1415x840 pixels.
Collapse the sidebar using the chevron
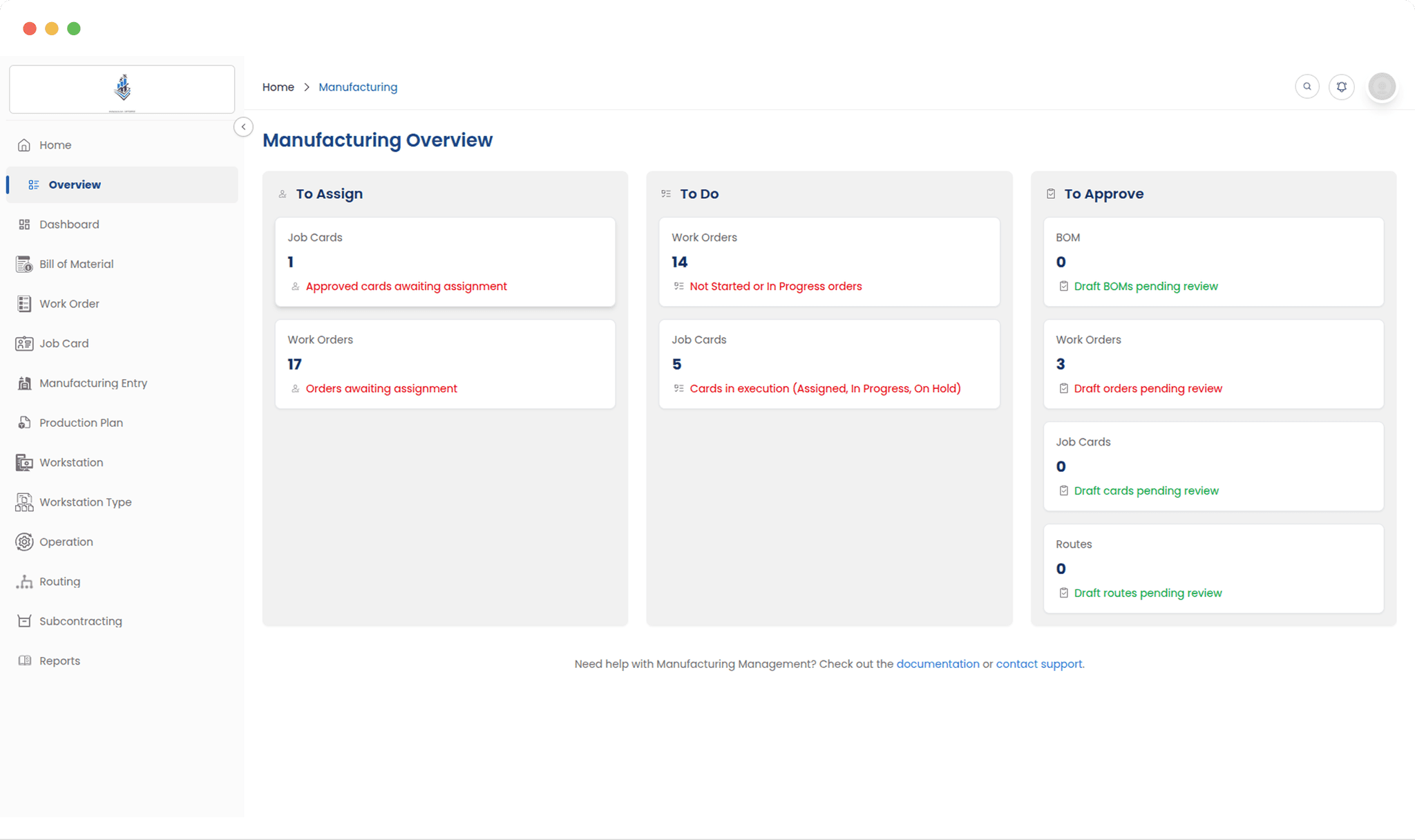[243, 126]
